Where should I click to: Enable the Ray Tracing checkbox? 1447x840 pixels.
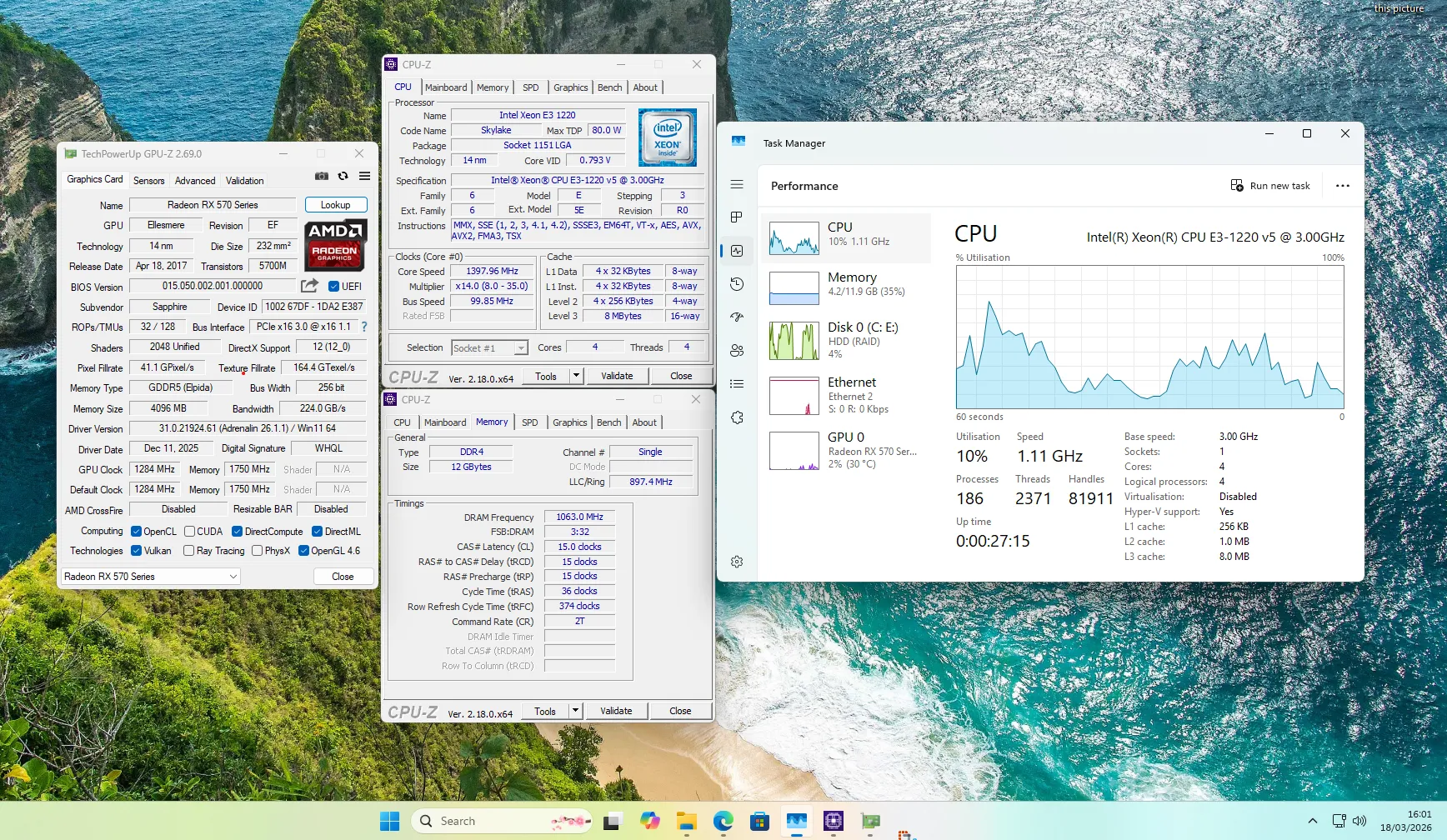tap(189, 551)
